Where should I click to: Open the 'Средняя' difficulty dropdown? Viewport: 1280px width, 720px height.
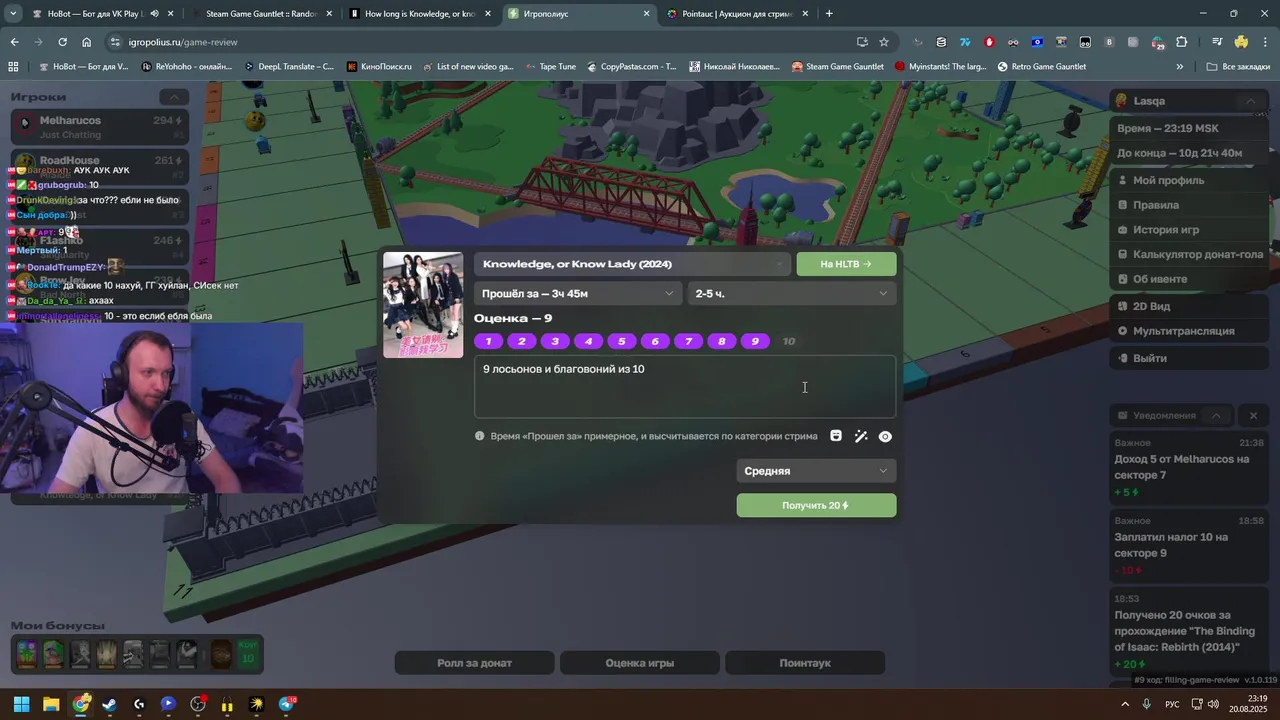tap(816, 471)
